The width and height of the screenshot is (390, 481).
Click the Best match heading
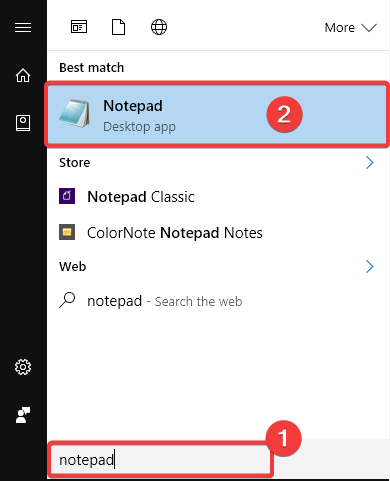tap(92, 68)
